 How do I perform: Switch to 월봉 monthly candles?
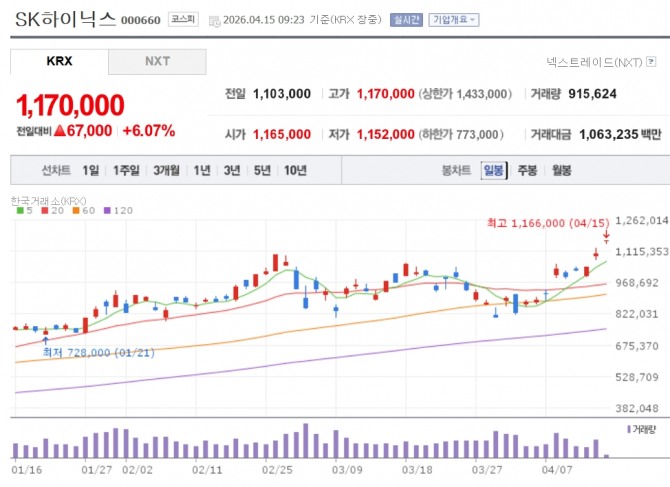point(561,170)
